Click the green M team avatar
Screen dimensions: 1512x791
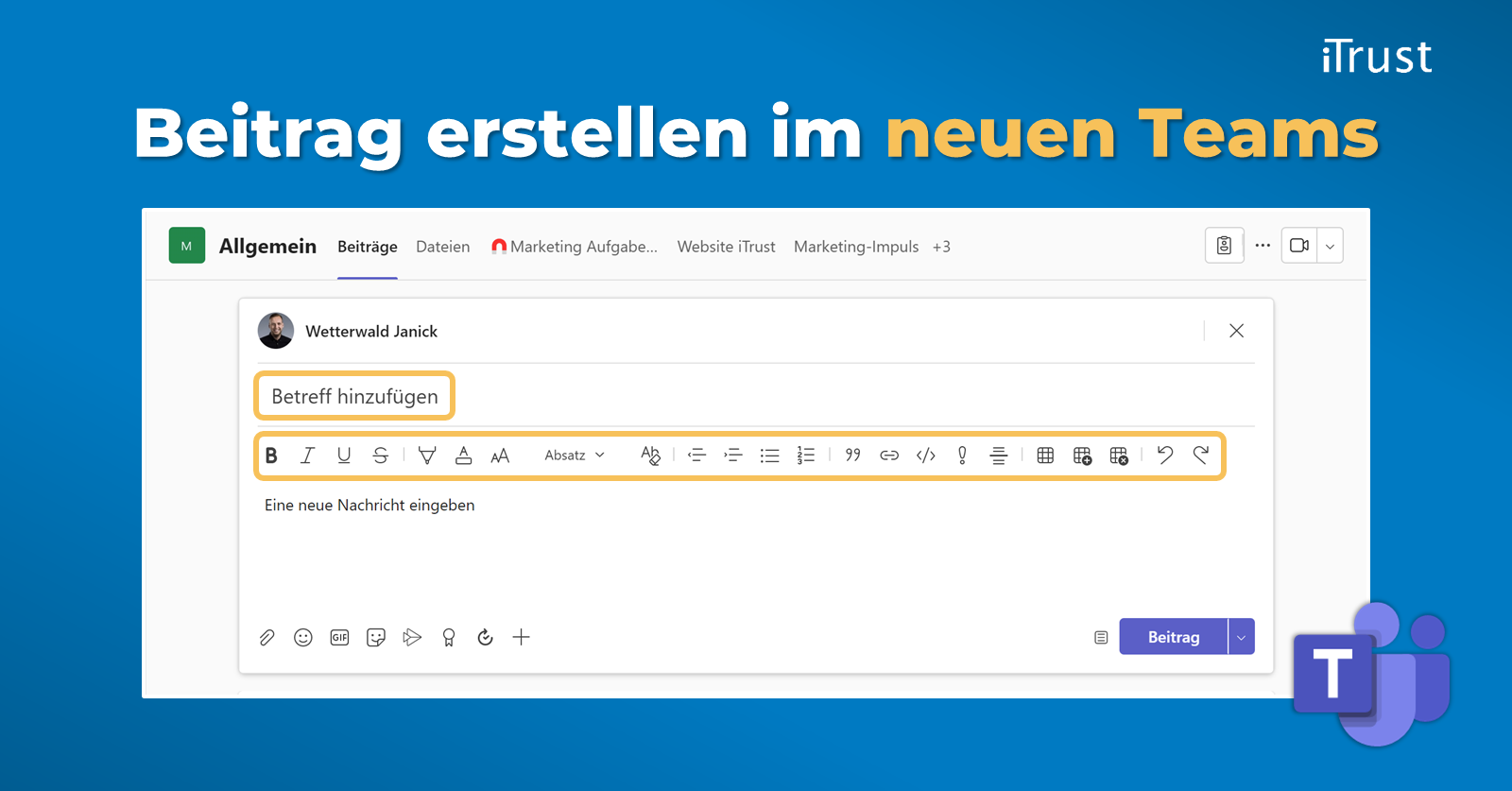point(187,246)
